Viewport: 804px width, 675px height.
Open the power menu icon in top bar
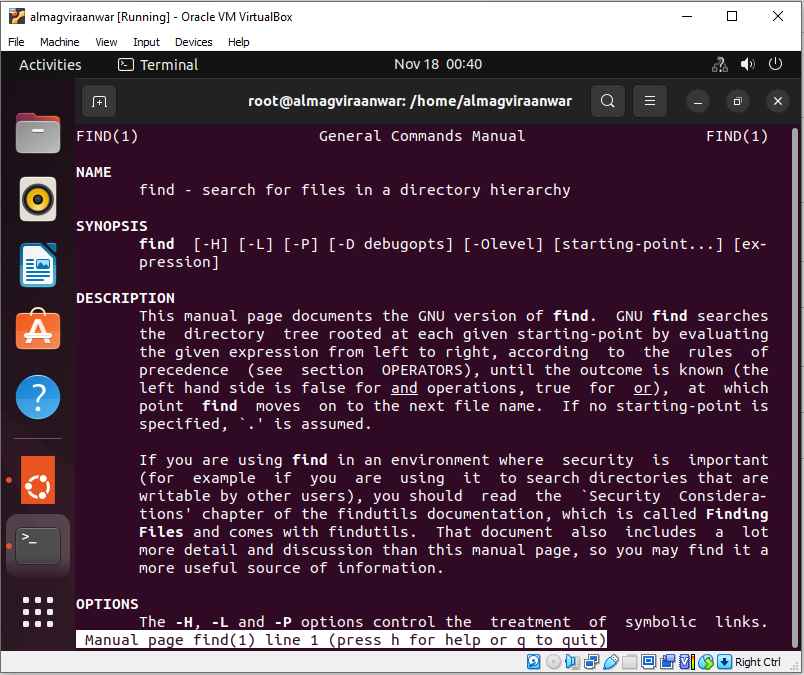pos(775,64)
